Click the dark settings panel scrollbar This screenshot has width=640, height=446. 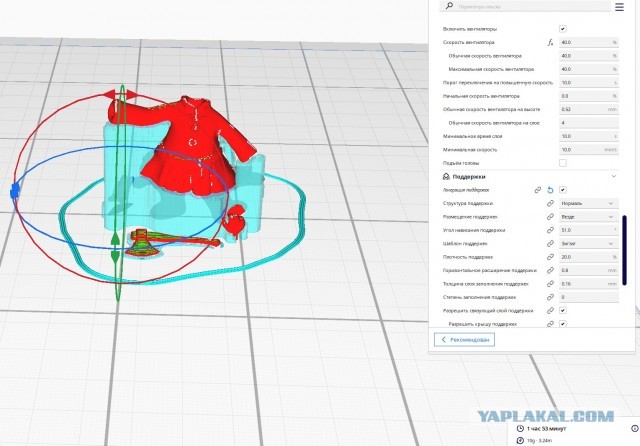[x=624, y=251]
